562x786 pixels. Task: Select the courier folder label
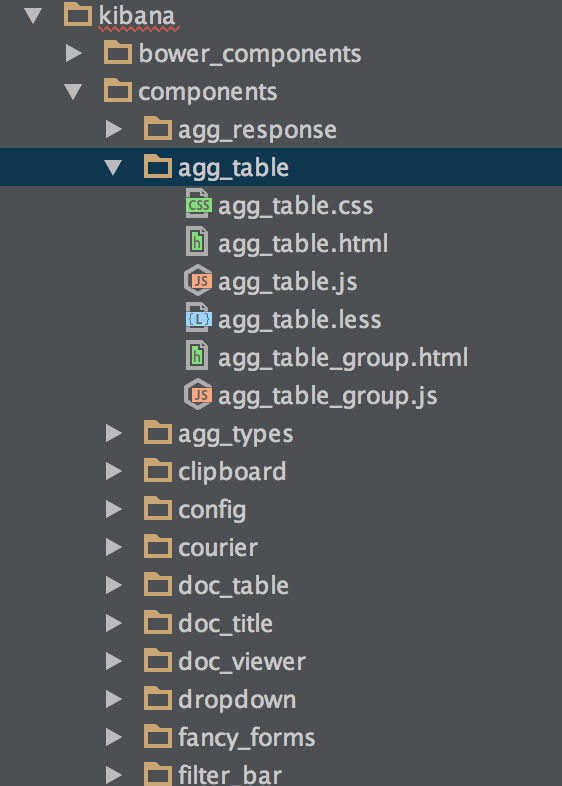pyautogui.click(x=218, y=548)
